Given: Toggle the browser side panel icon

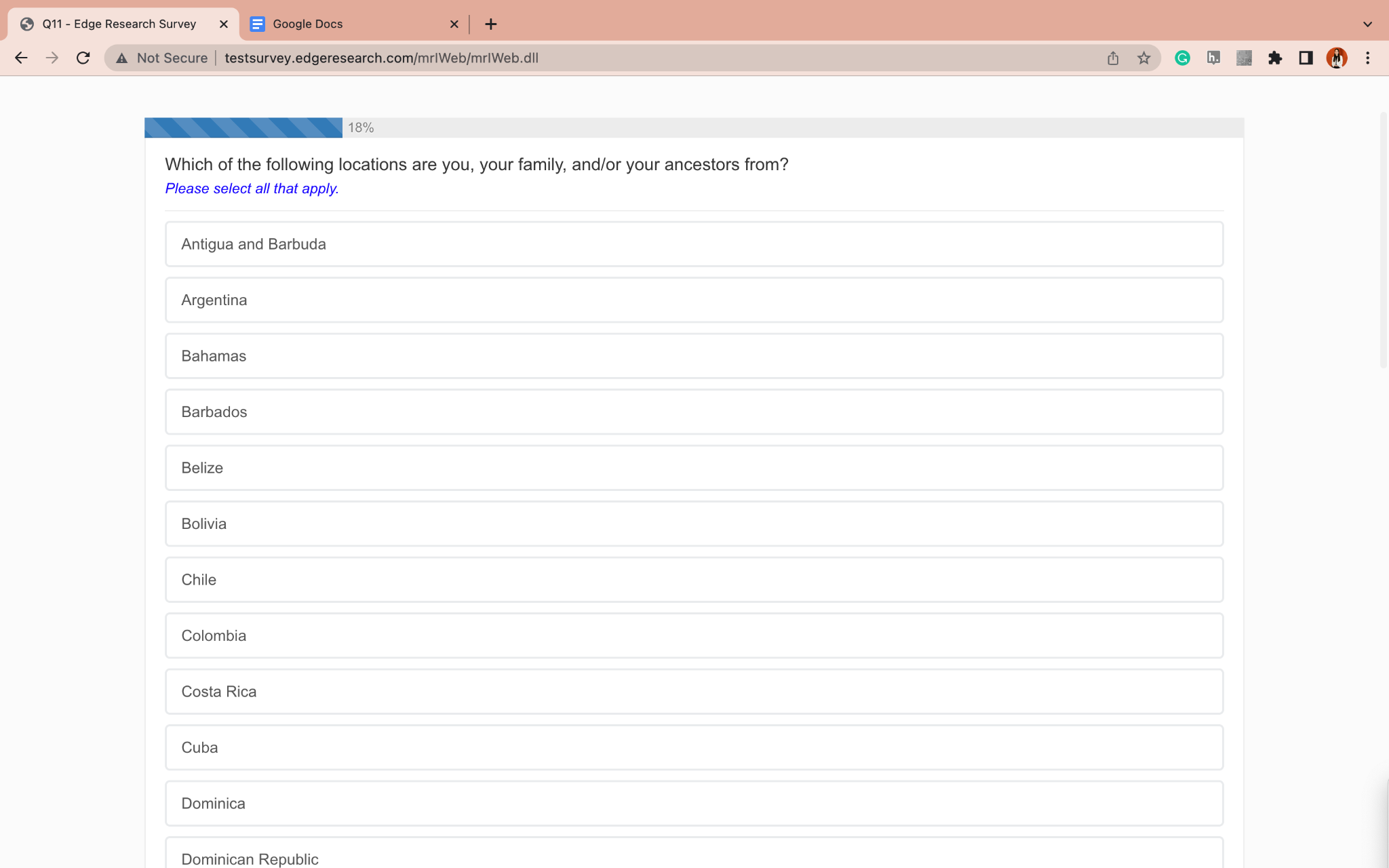Looking at the screenshot, I should click(1306, 58).
